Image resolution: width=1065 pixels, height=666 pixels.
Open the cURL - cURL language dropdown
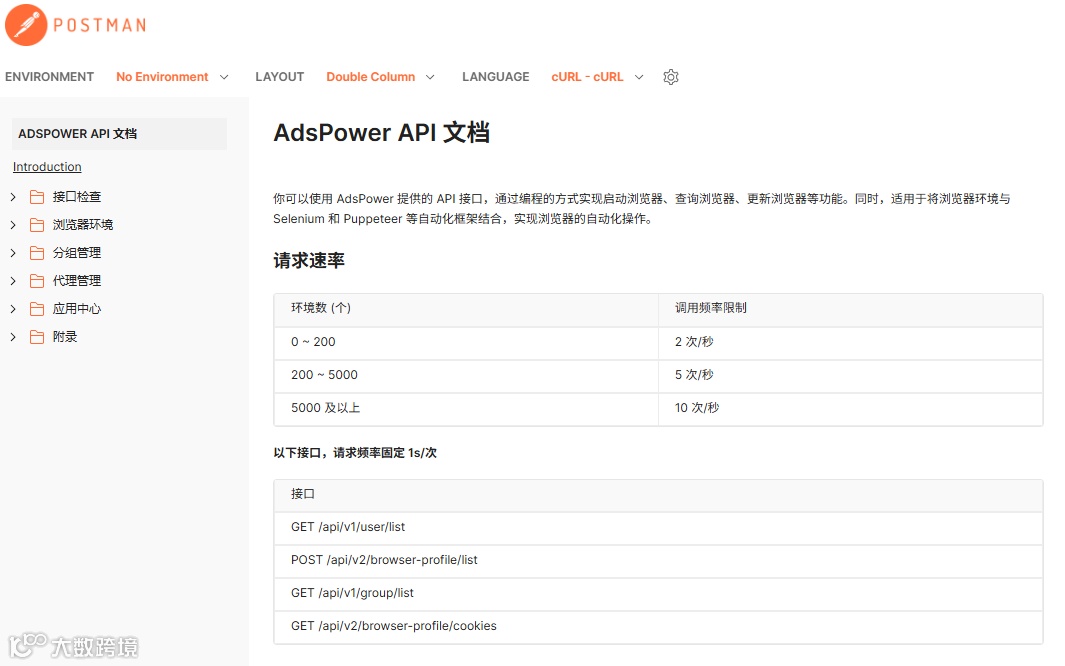597,77
